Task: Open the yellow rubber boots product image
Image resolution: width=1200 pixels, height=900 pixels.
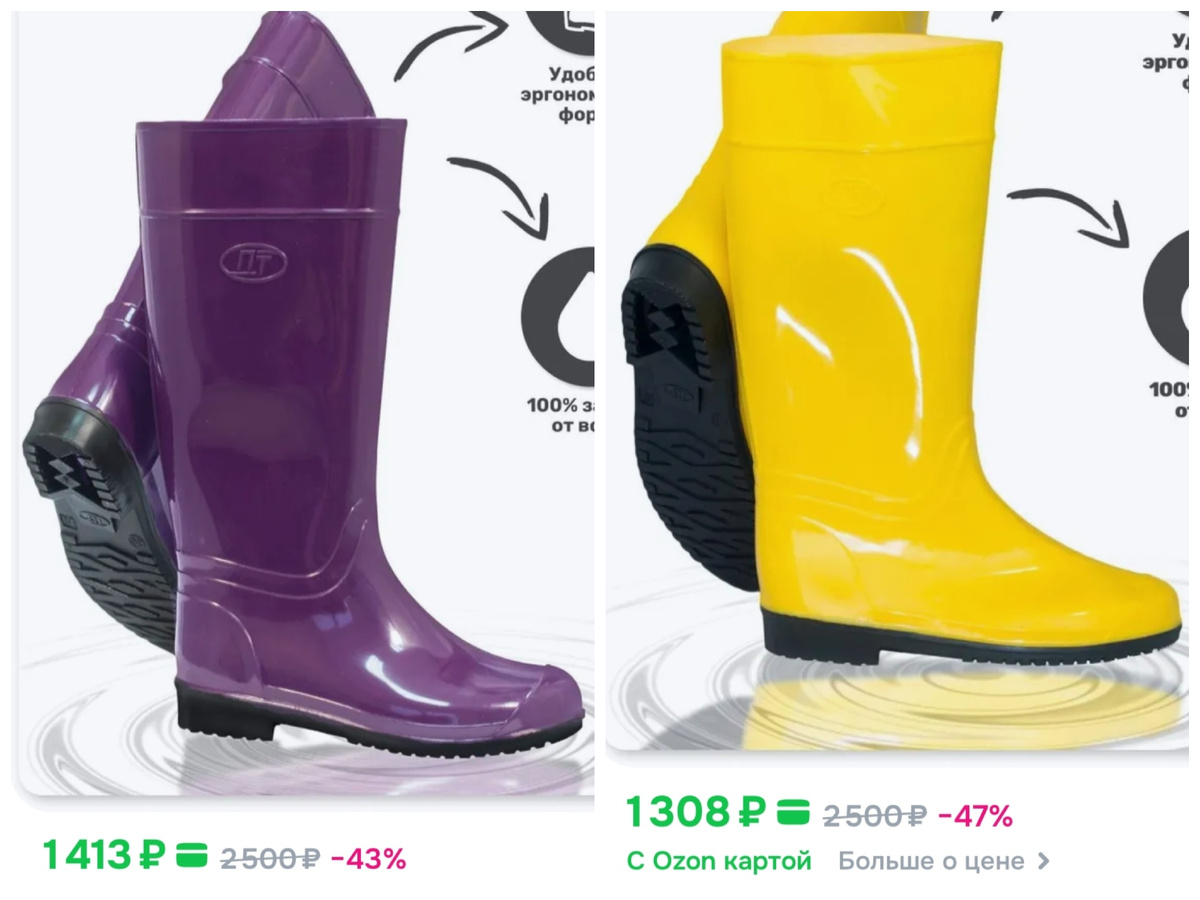Action: click(897, 380)
